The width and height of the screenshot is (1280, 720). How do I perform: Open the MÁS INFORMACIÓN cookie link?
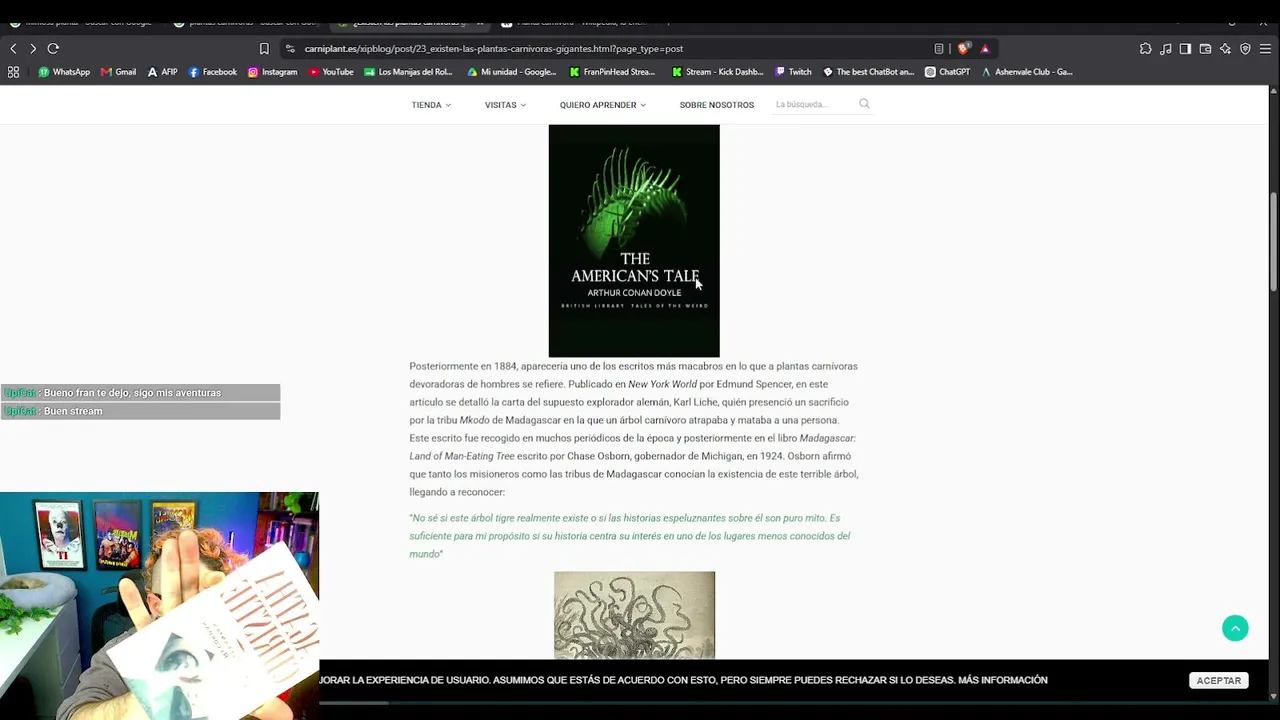tap(1003, 680)
